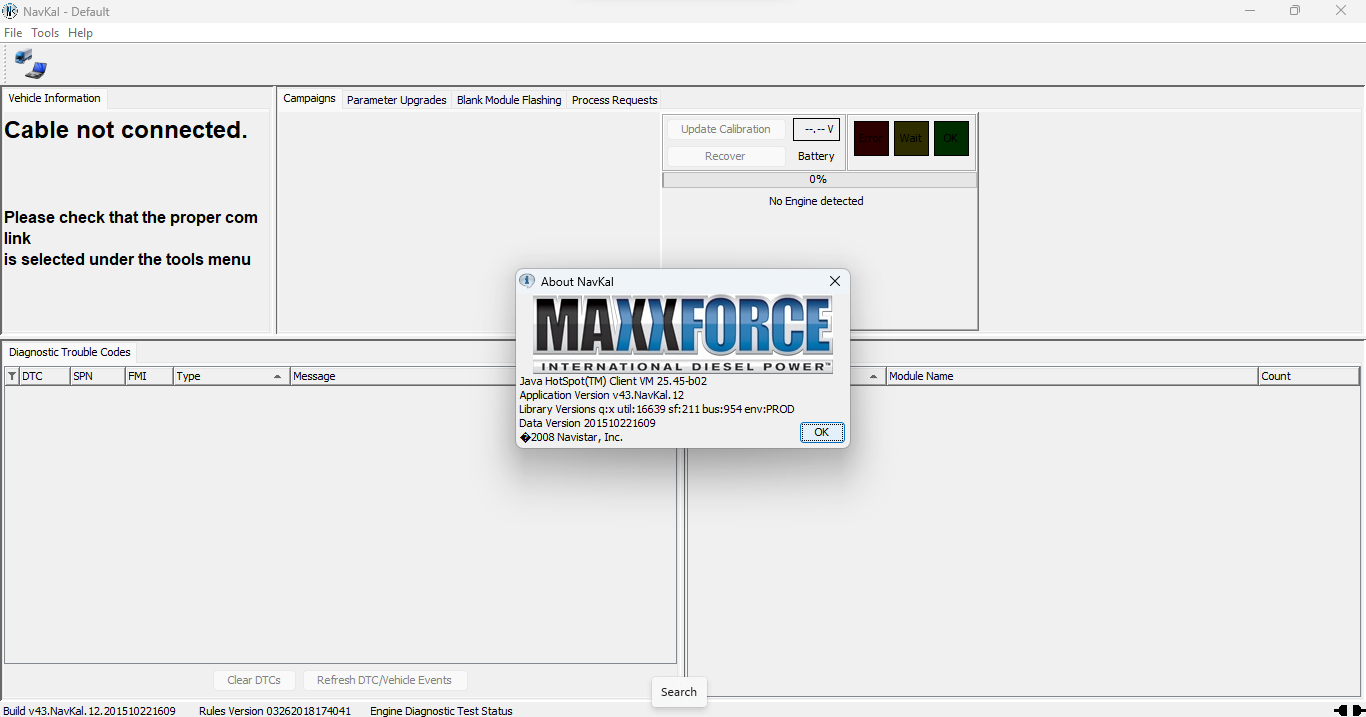
Task: Click the Rules Version status bar entry
Action: coord(275,711)
